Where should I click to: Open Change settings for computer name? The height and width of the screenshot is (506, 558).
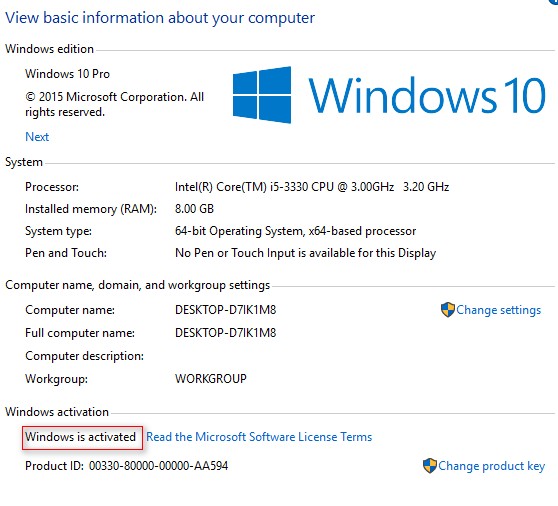click(498, 310)
